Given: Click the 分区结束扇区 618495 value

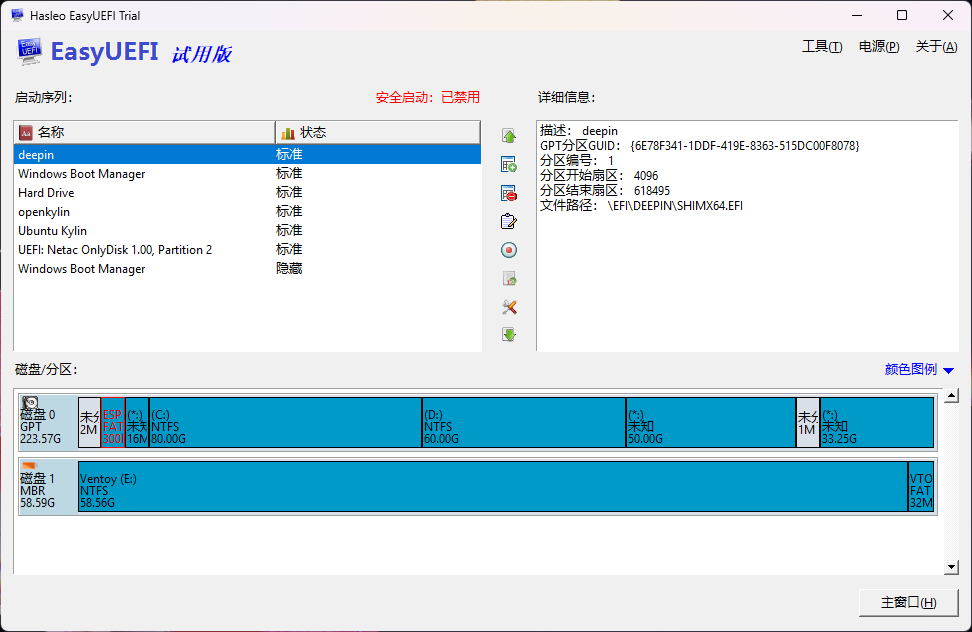Looking at the screenshot, I should pos(652,191).
